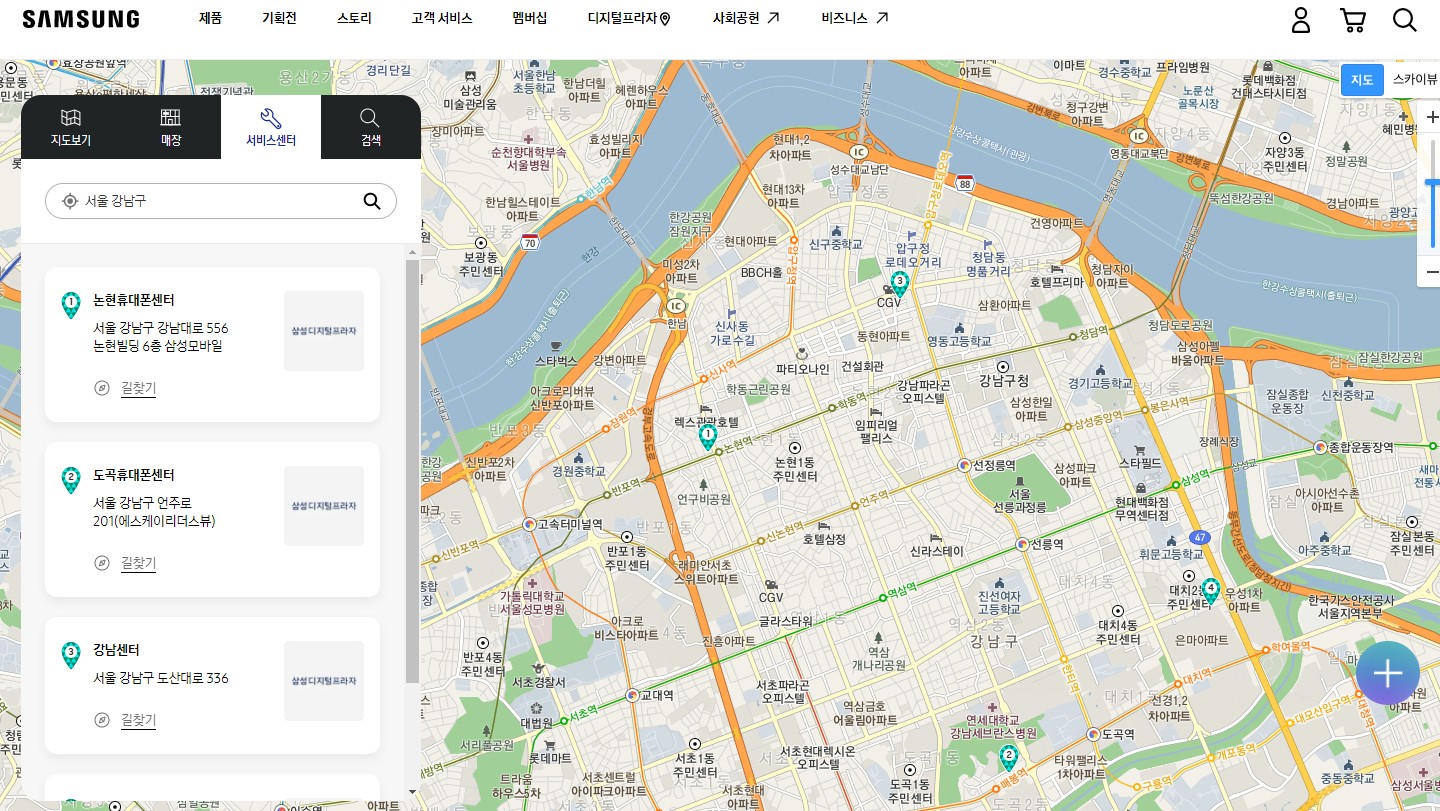The image size is (1440, 811).
Task: Open site search magnifier in header
Action: click(x=1405, y=20)
